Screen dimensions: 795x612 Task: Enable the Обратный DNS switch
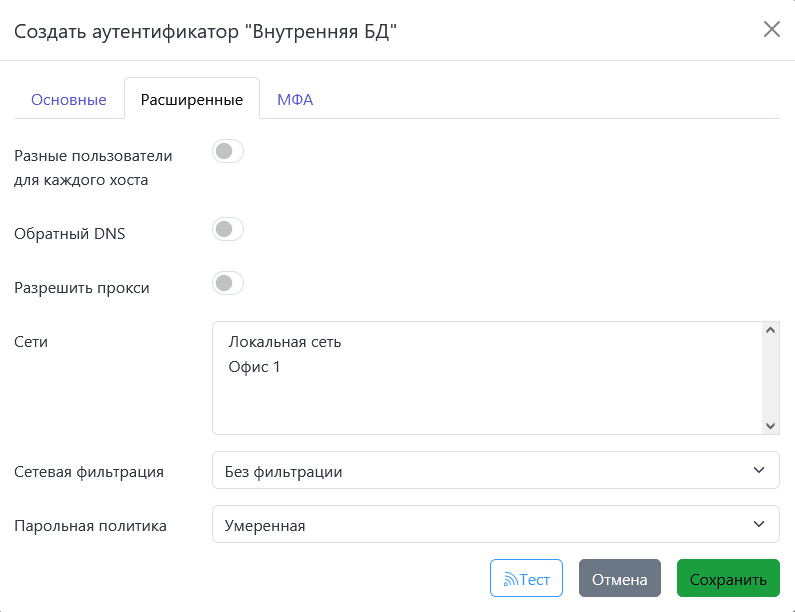point(228,230)
